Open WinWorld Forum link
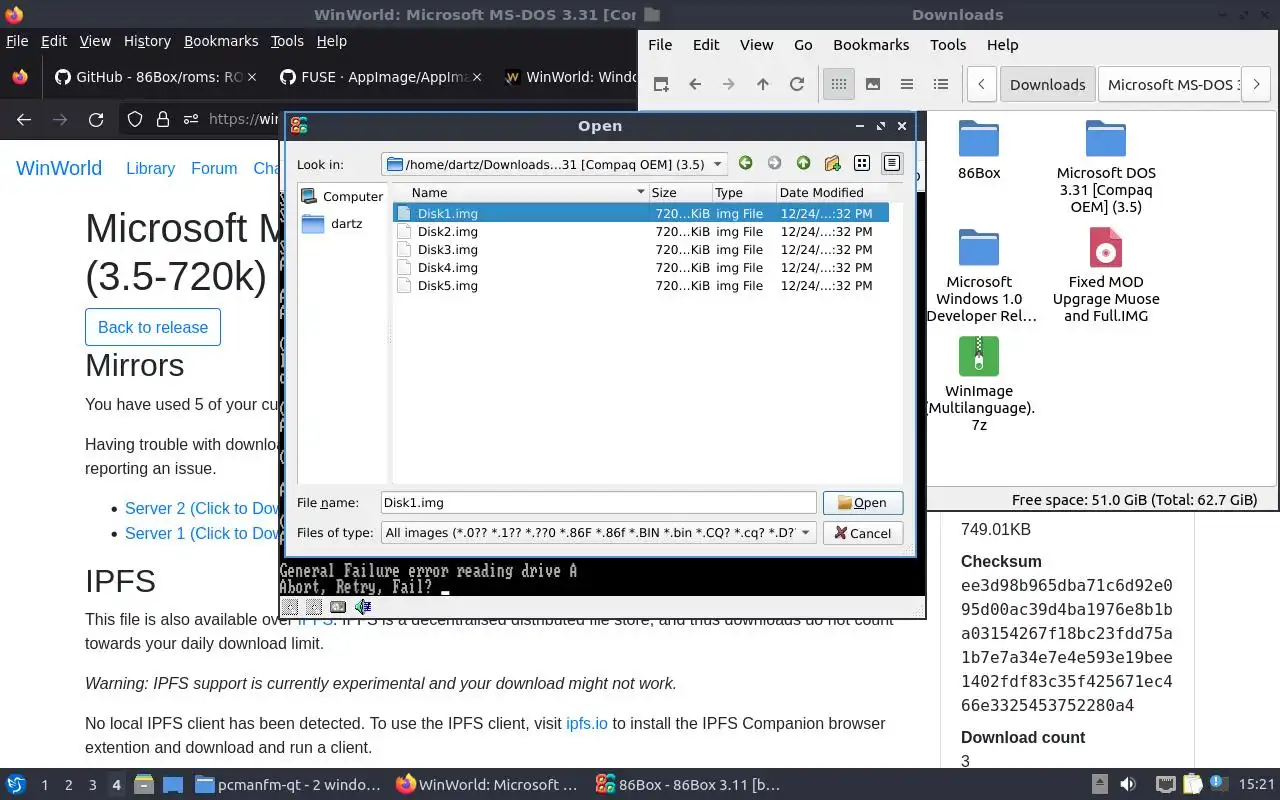 point(214,168)
